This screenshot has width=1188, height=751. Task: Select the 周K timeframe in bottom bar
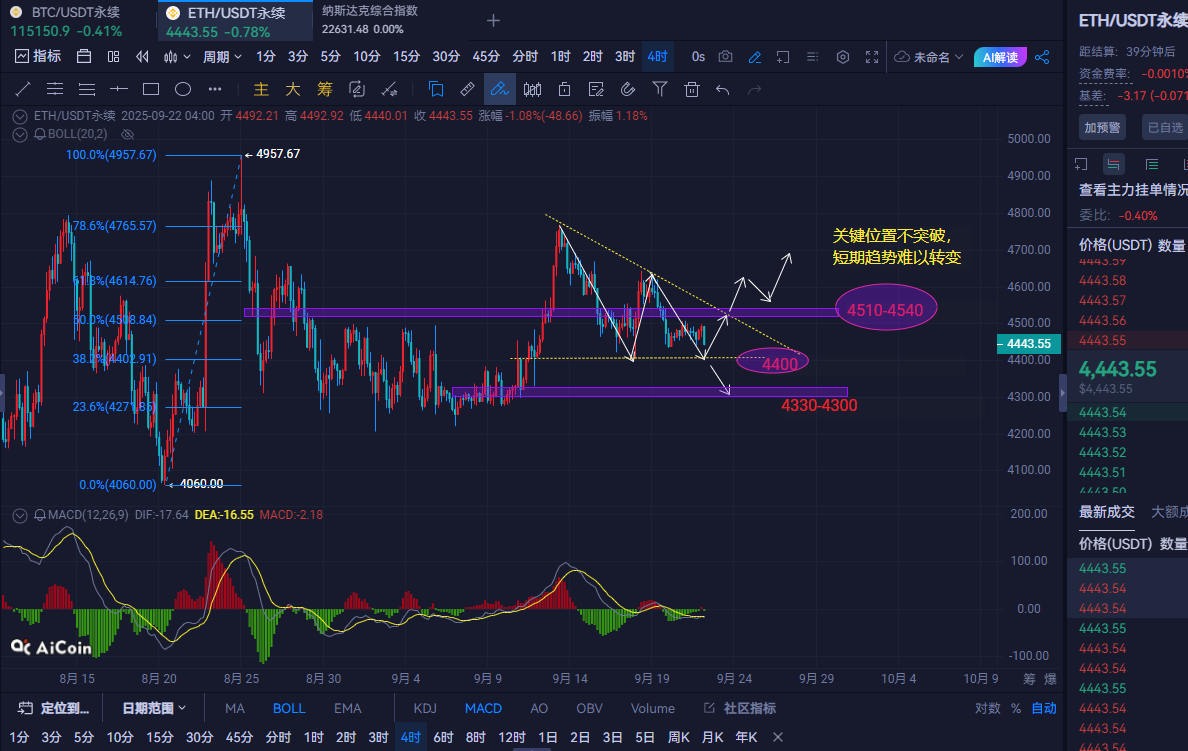tap(679, 737)
